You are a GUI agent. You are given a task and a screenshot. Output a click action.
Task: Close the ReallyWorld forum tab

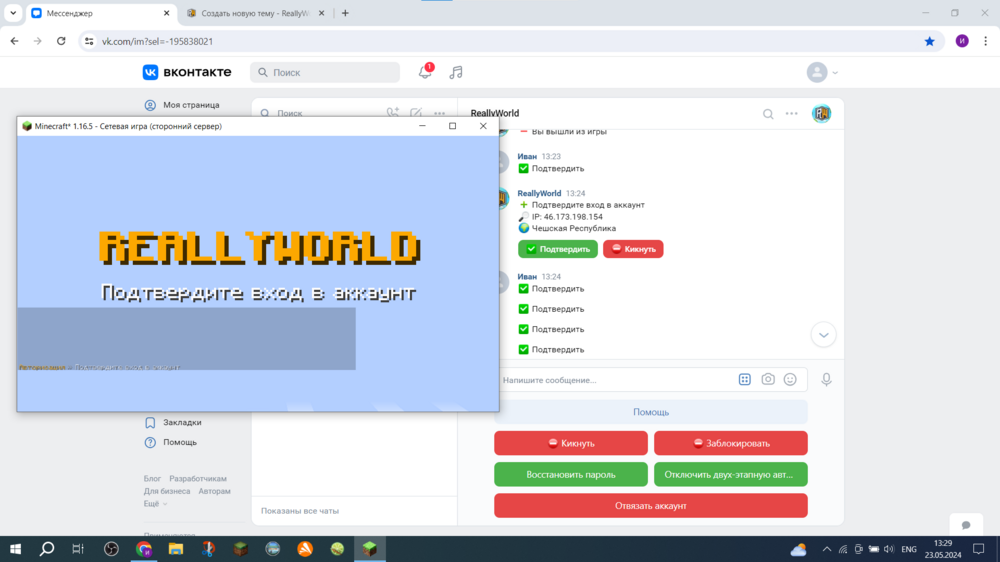click(x=321, y=13)
